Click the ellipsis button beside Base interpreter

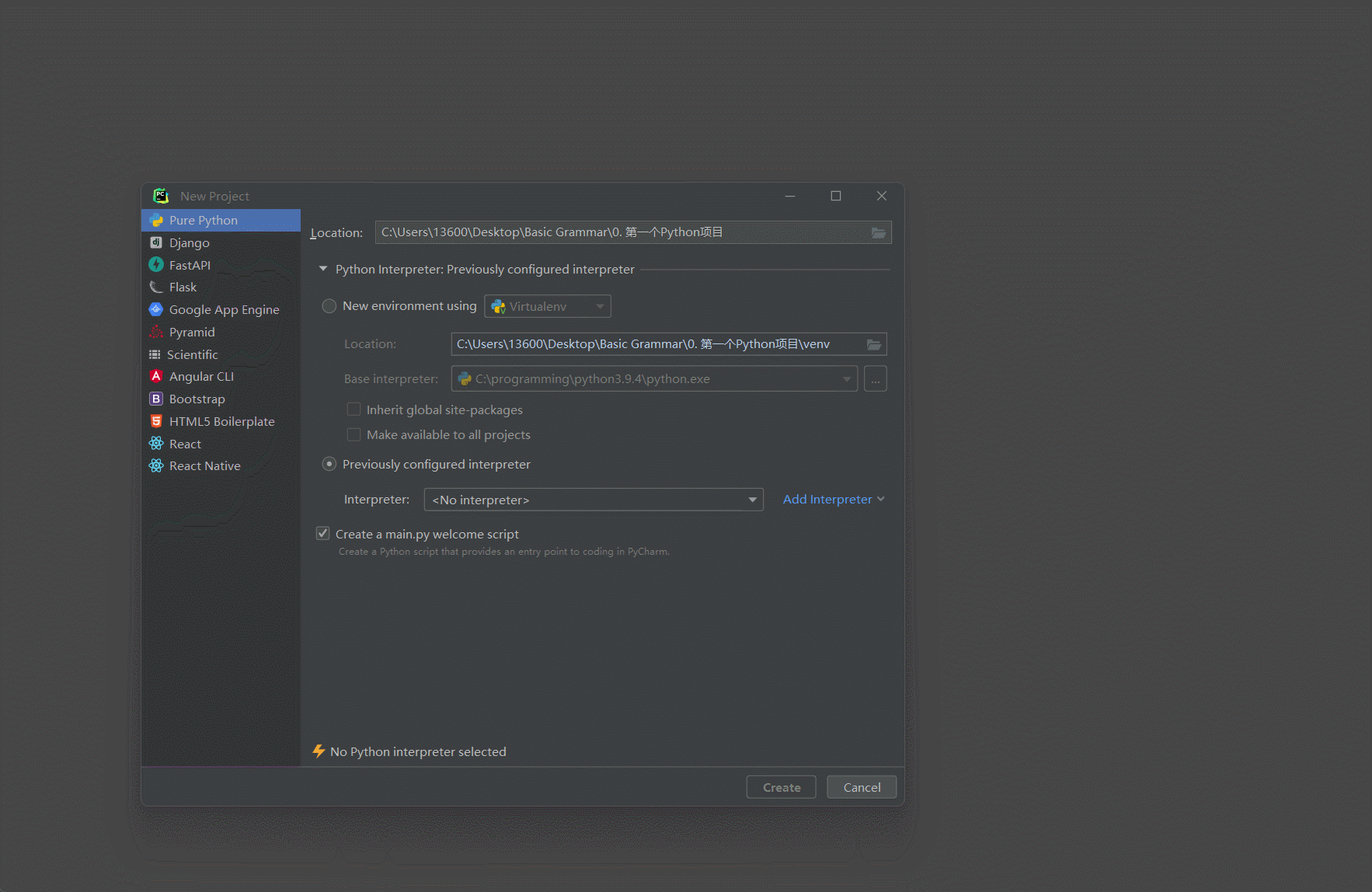pos(875,379)
